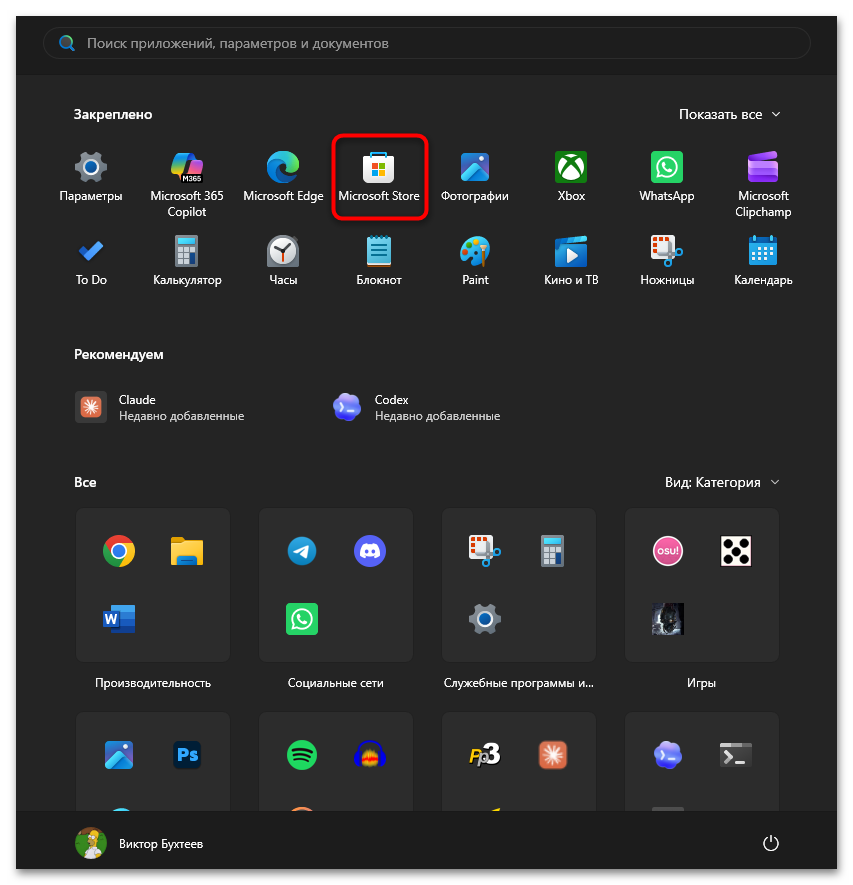Open Snipping Tool in Служебные программы category
This screenshot has height=885, width=853.
point(485,551)
